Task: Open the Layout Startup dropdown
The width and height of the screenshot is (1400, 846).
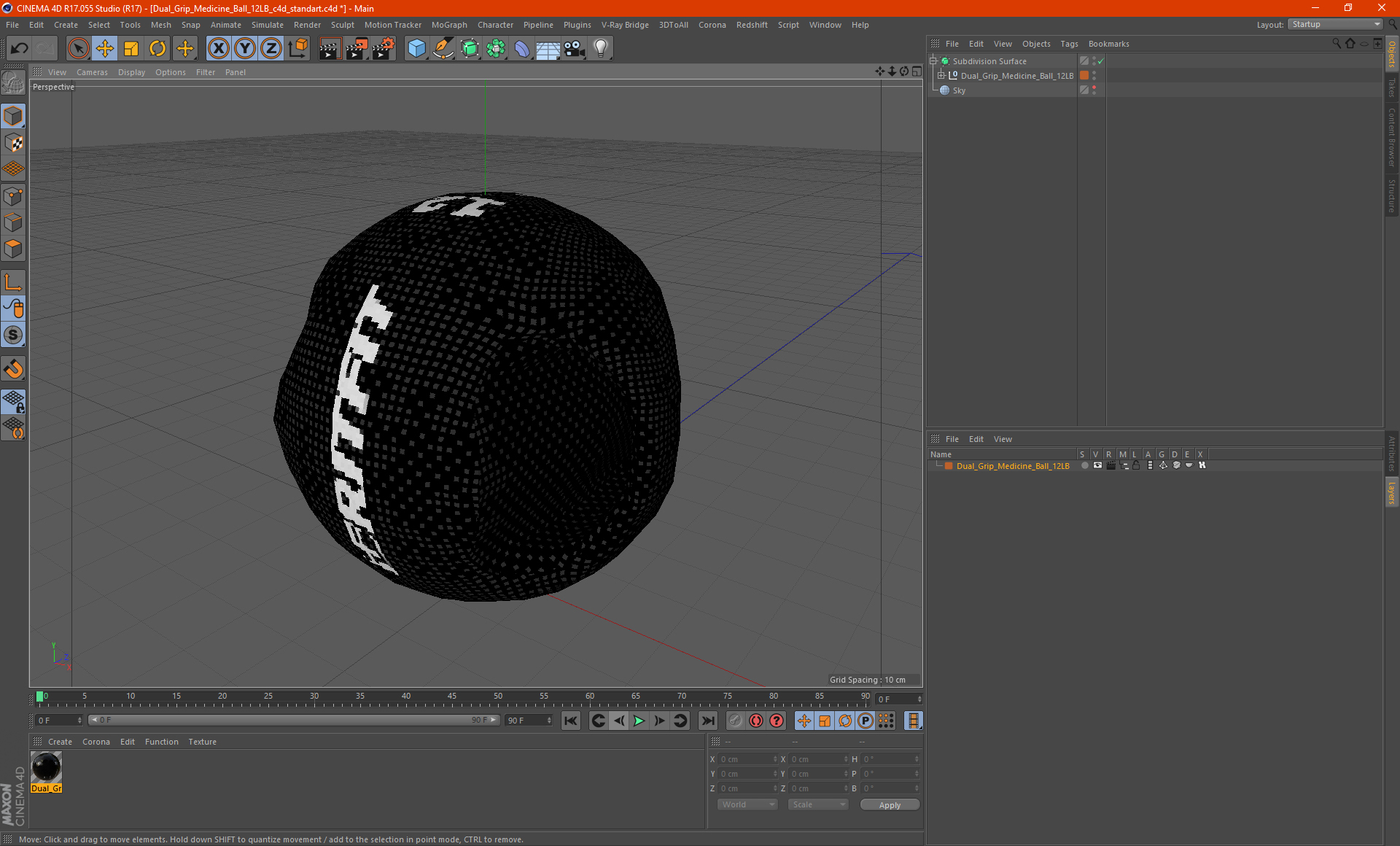Action: 1335,24
